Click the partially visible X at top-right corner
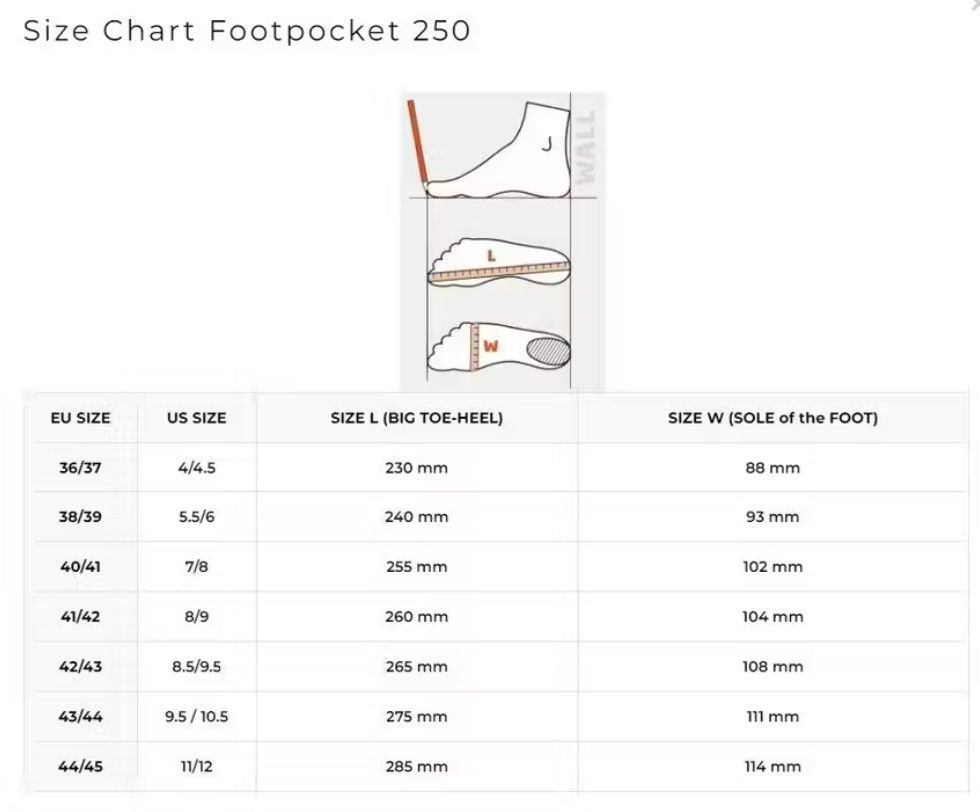 click(x=976, y=3)
